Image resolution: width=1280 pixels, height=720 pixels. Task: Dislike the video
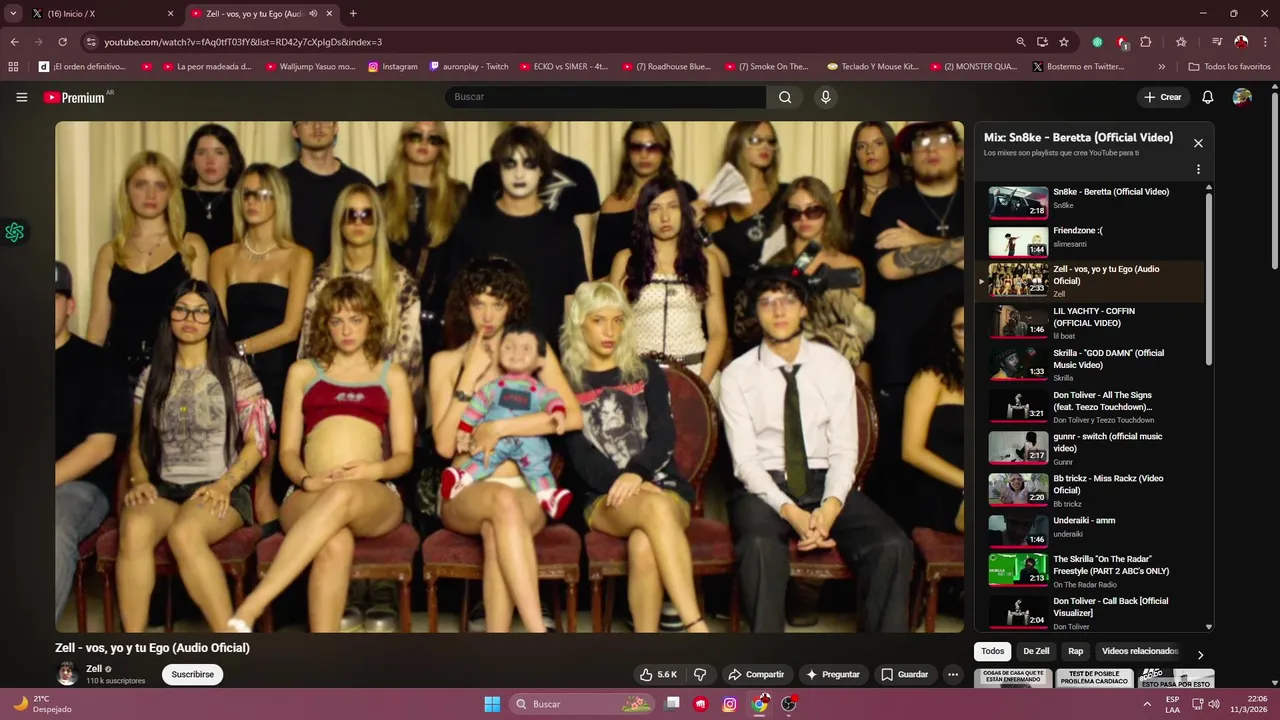click(x=701, y=674)
